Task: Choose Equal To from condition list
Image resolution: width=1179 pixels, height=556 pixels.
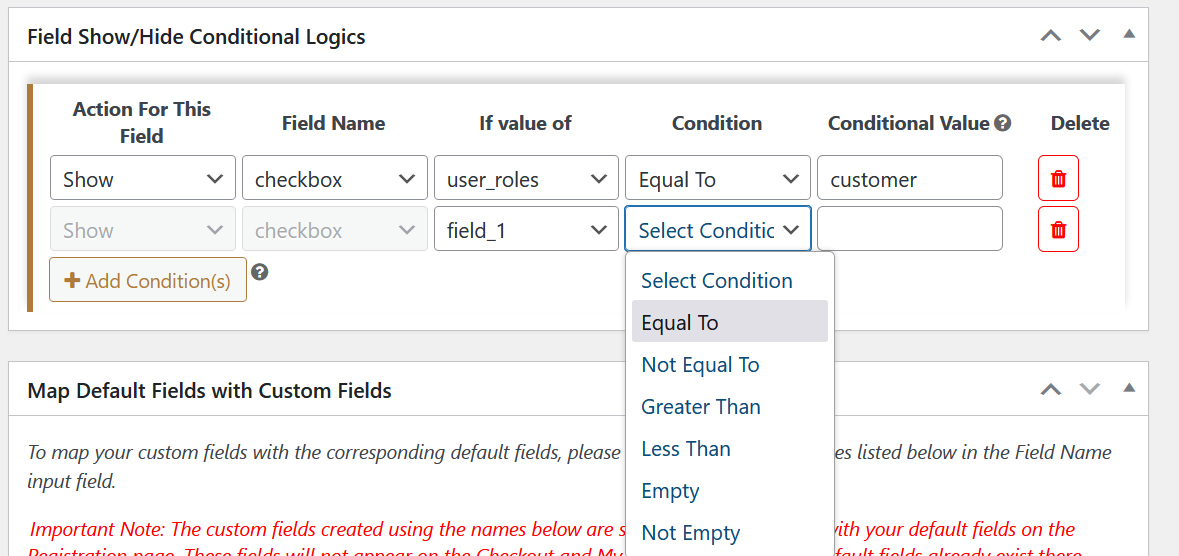Action: pyautogui.click(x=729, y=322)
